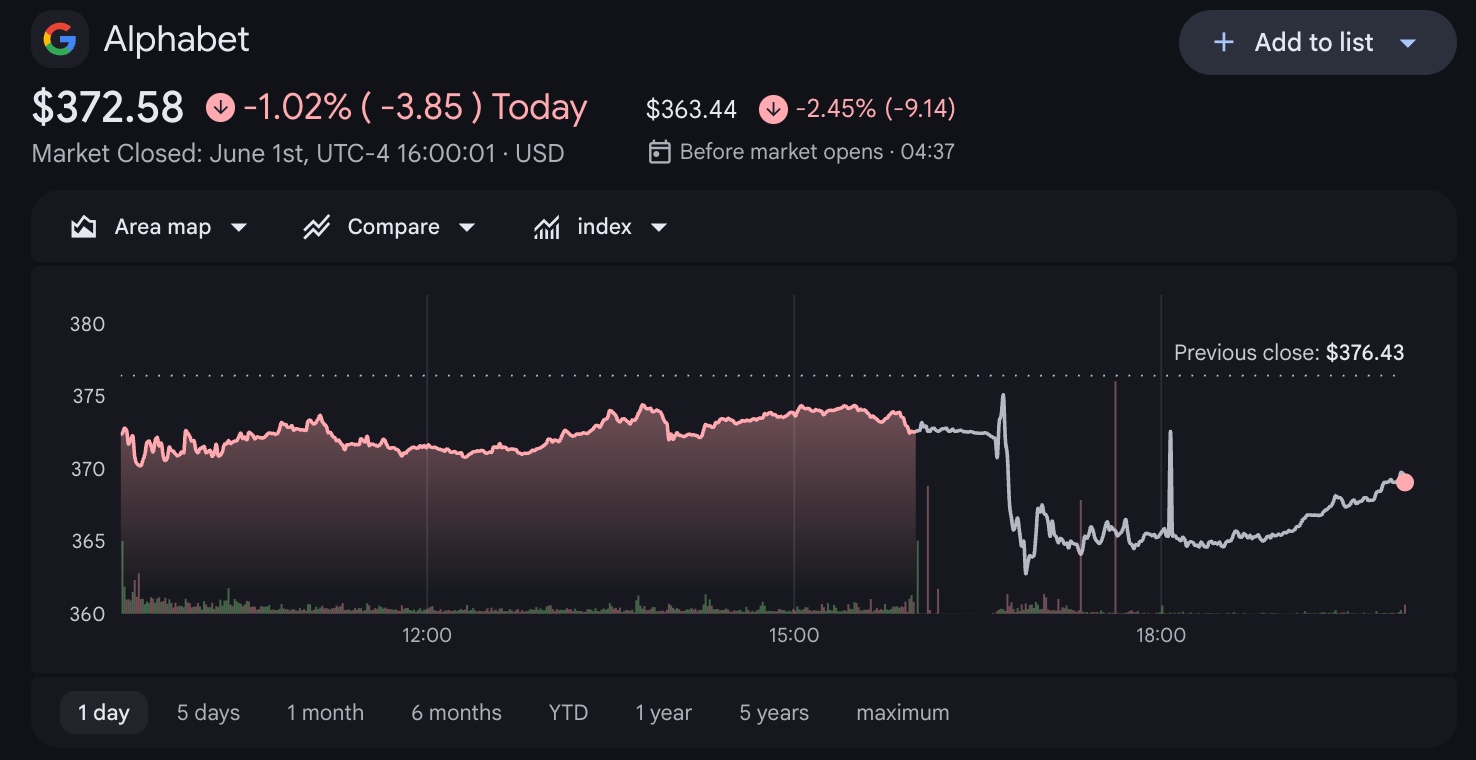Select the YTD time range
The height and width of the screenshot is (760, 1476).
[568, 713]
